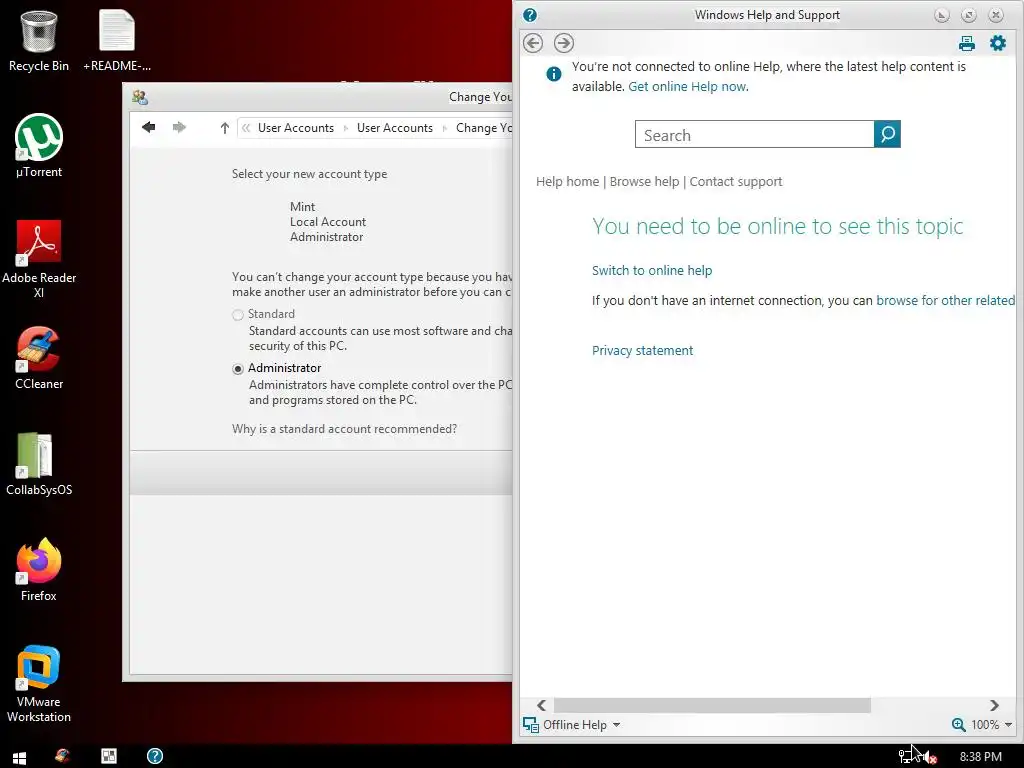Launch VMware Workstation from desktop
The image size is (1024, 768).
click(x=39, y=683)
